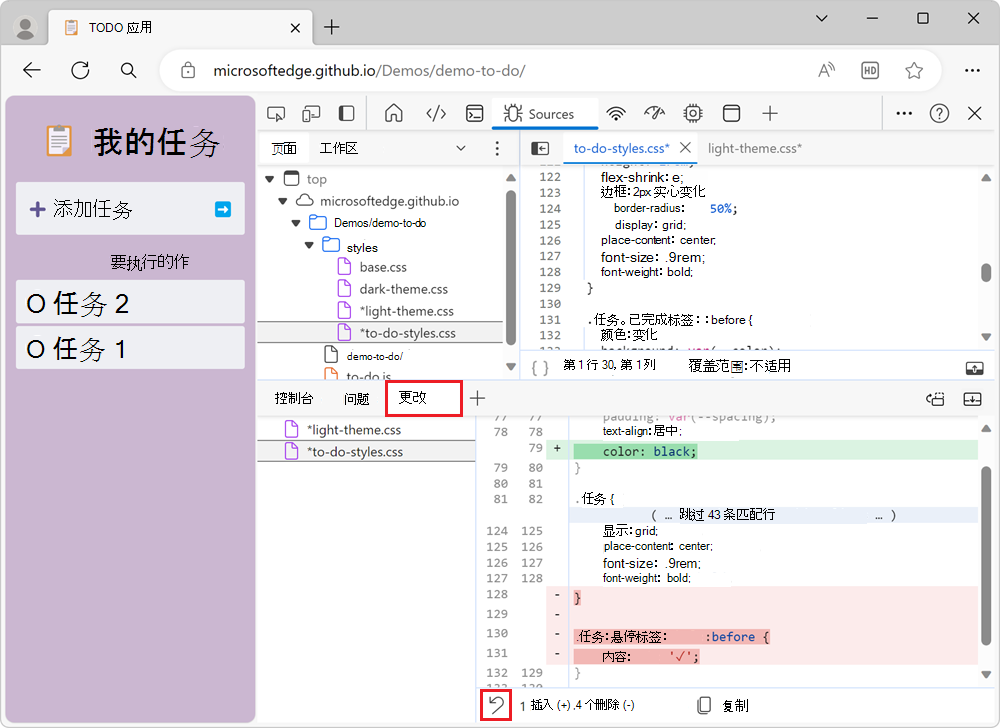
Task: Mark 任务 2 as complete
Action: [x=36, y=304]
